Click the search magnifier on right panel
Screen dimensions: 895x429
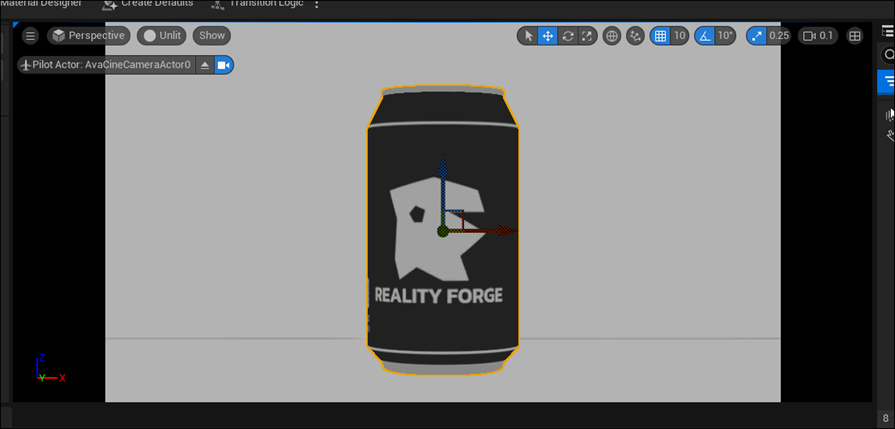click(x=888, y=54)
